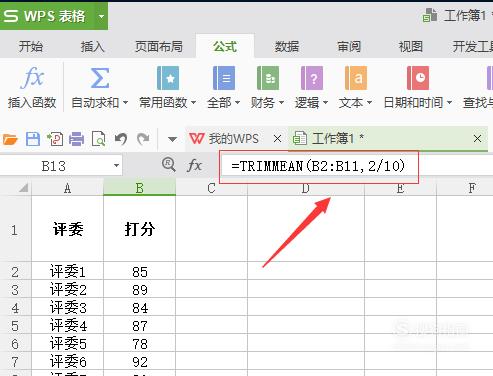This screenshot has width=493, height=376.
Task: Expand the 常用函数 dropdown arrow
Action: (193, 103)
